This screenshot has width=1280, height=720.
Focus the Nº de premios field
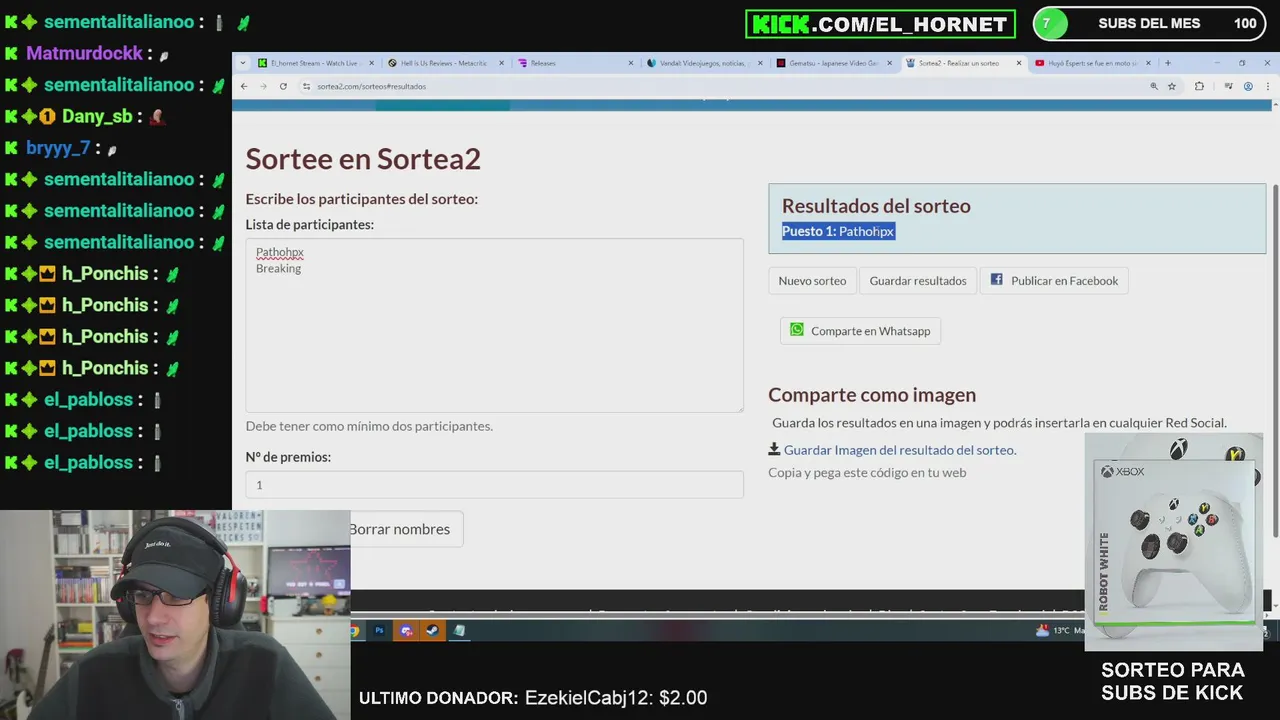(x=494, y=484)
